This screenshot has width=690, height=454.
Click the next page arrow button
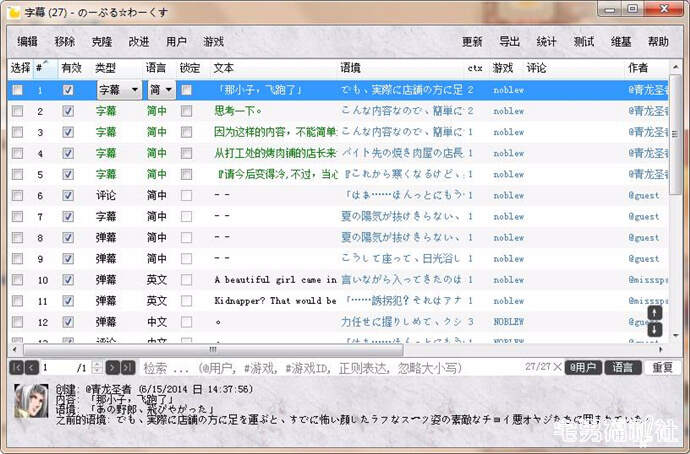point(112,368)
